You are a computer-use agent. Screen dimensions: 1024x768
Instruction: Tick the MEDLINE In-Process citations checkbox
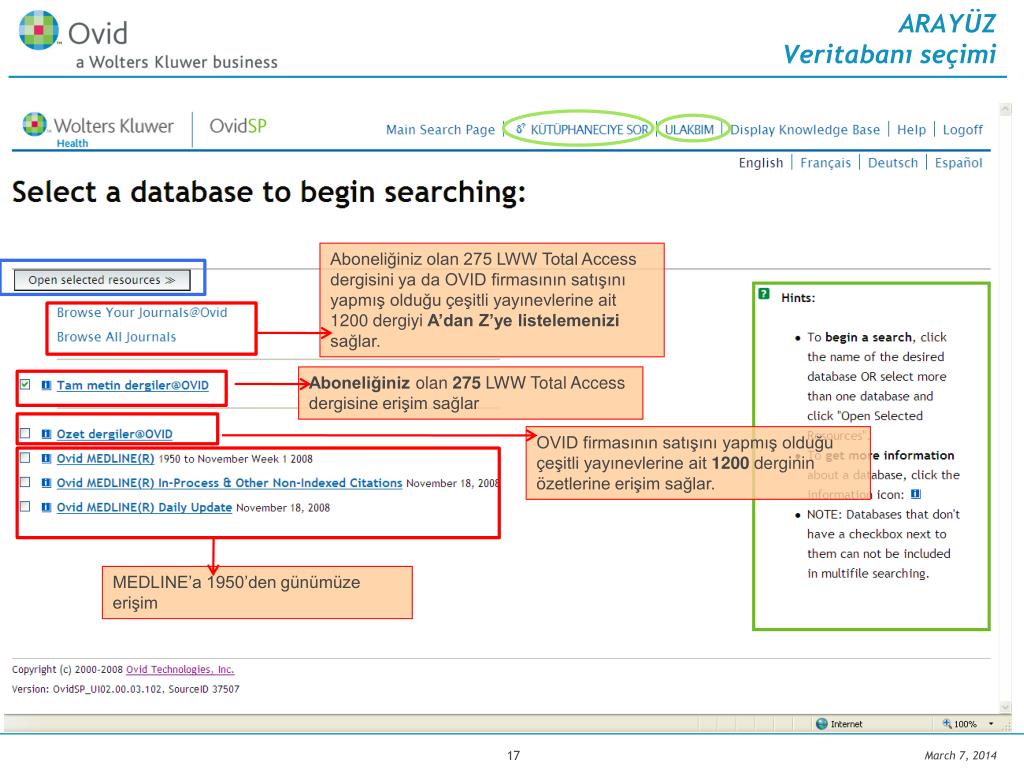(25, 482)
